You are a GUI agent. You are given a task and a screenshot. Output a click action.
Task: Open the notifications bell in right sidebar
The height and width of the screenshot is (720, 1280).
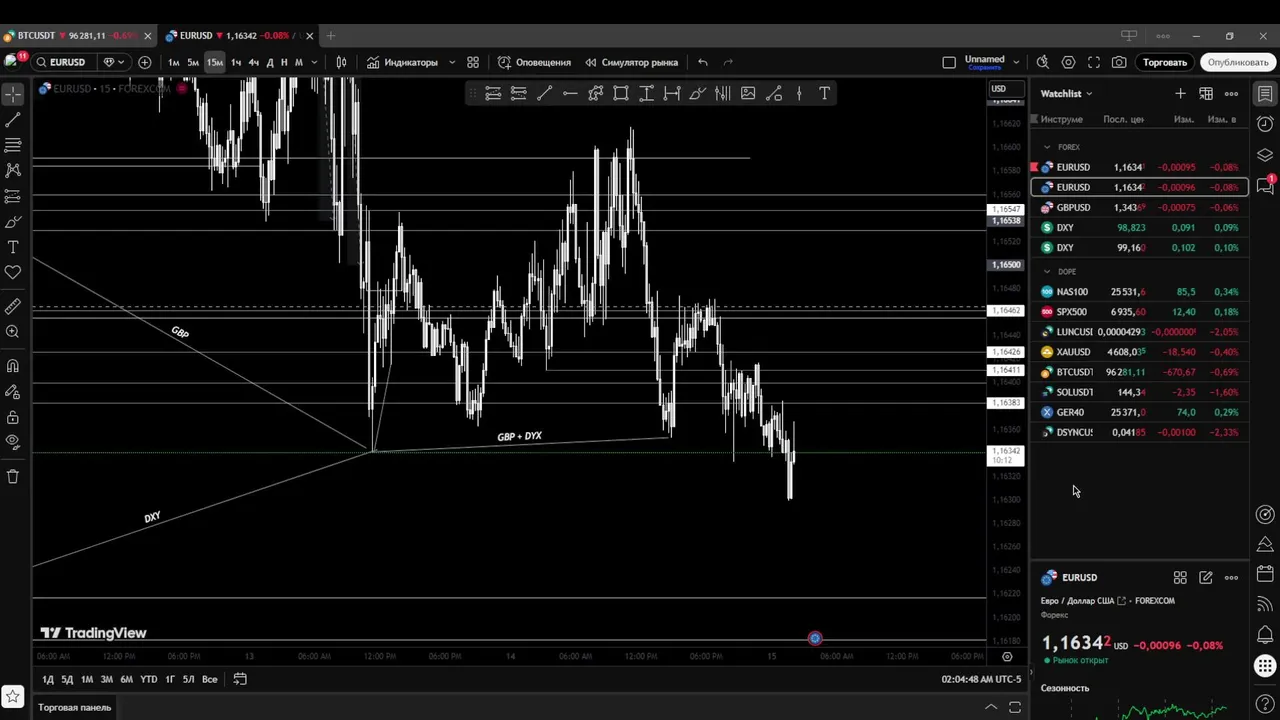[1265, 635]
